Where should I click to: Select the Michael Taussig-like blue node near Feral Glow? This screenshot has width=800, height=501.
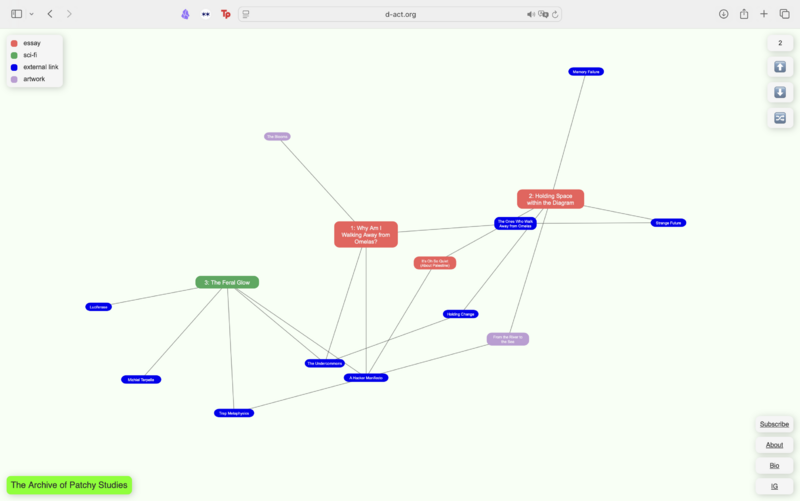(141, 380)
